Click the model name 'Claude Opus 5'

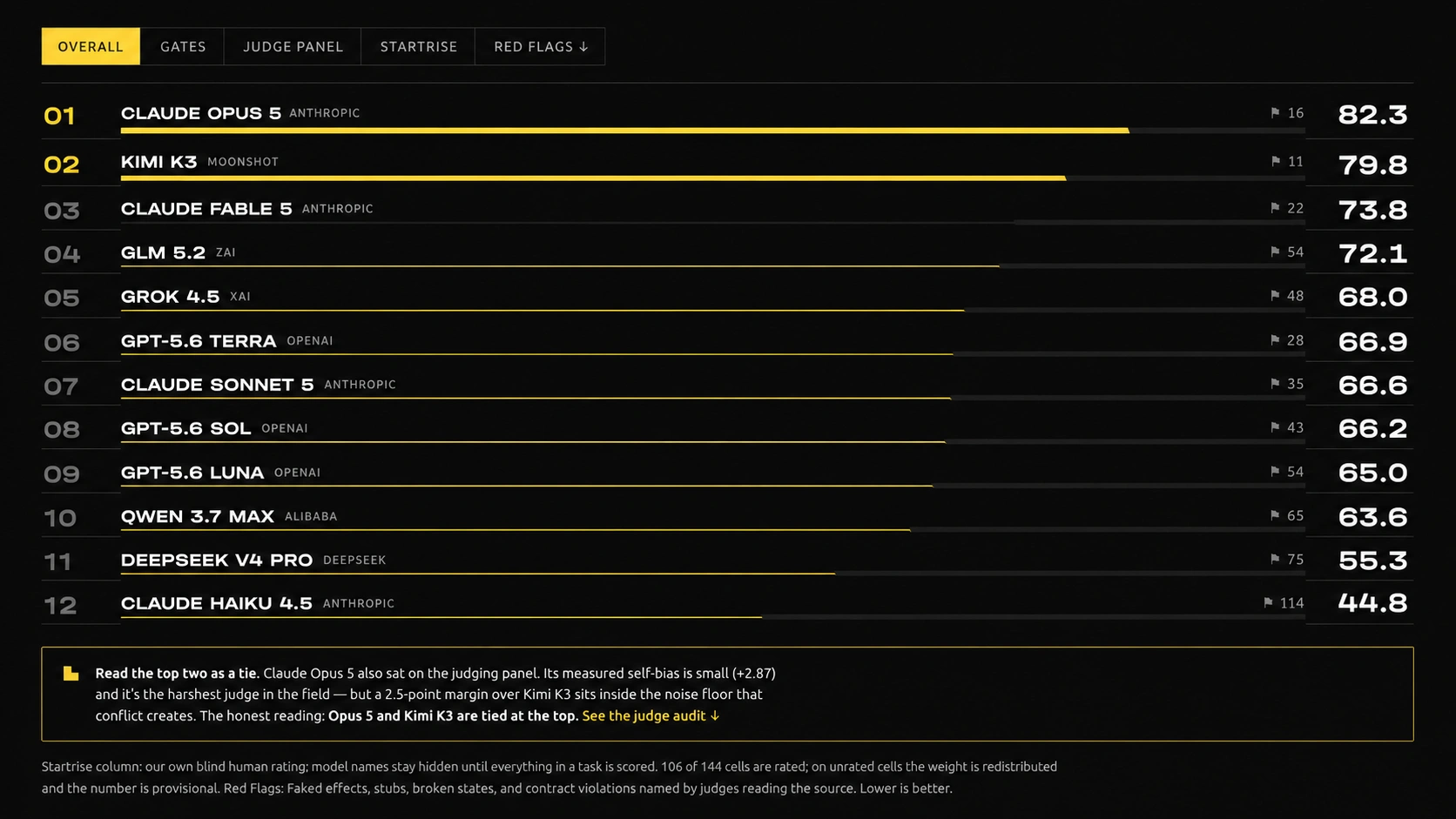[x=201, y=114]
